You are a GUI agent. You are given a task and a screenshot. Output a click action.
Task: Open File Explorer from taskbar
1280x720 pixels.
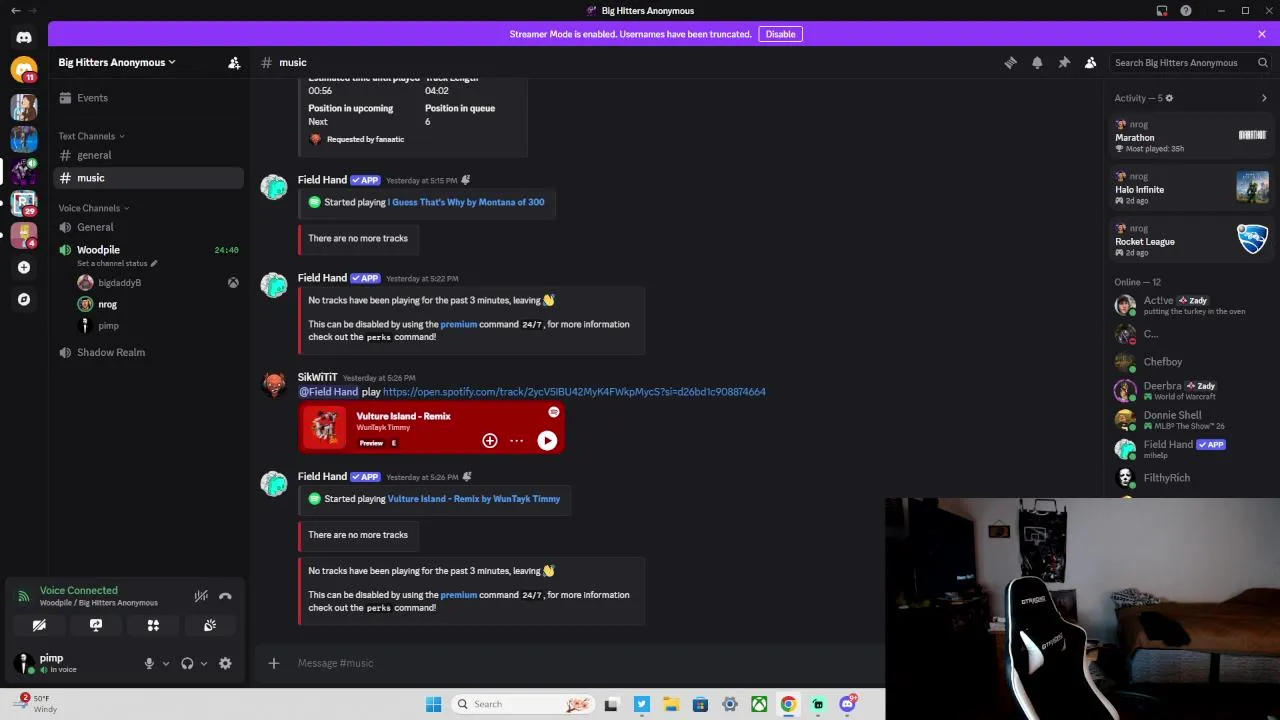[x=671, y=704]
